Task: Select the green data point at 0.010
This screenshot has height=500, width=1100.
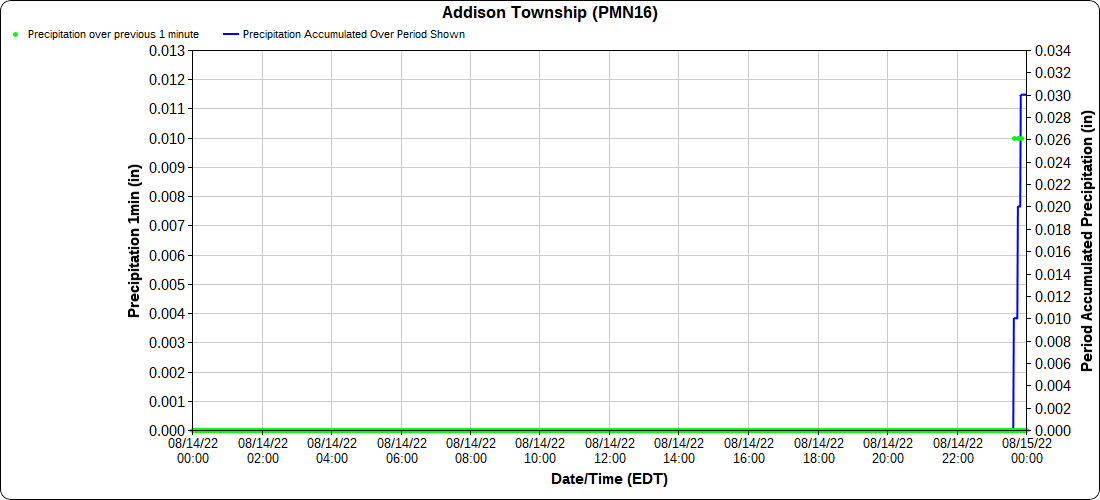Action: 1017,139
